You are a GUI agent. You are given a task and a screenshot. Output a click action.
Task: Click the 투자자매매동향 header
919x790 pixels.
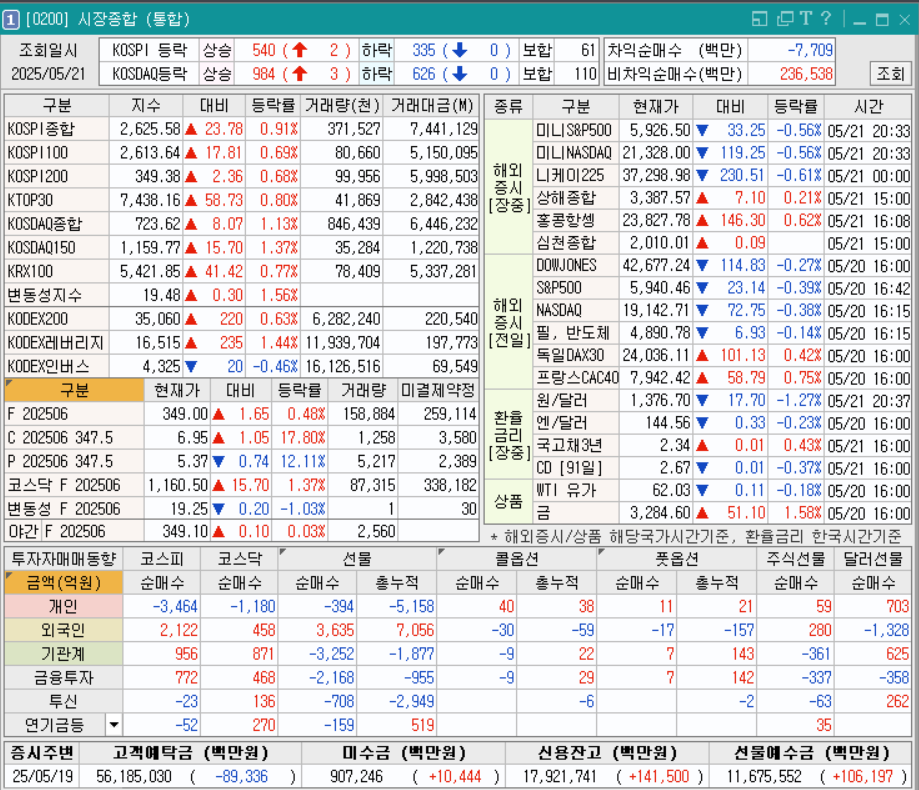pyautogui.click(x=63, y=559)
